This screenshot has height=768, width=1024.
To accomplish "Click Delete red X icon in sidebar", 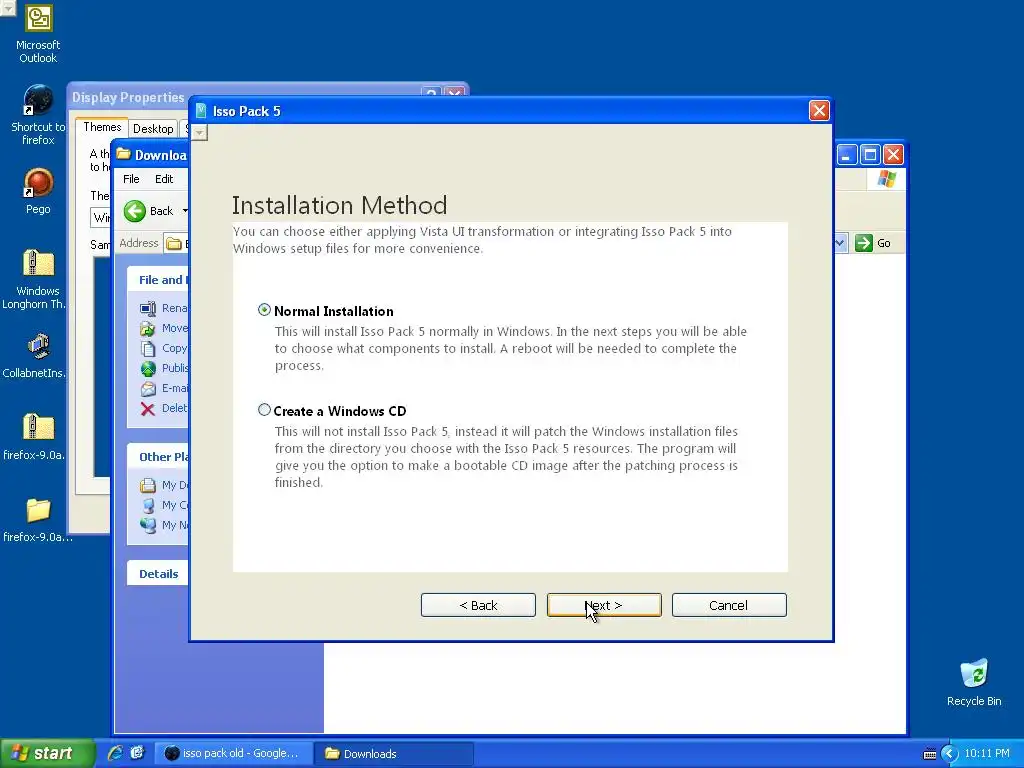I will click(x=148, y=409).
